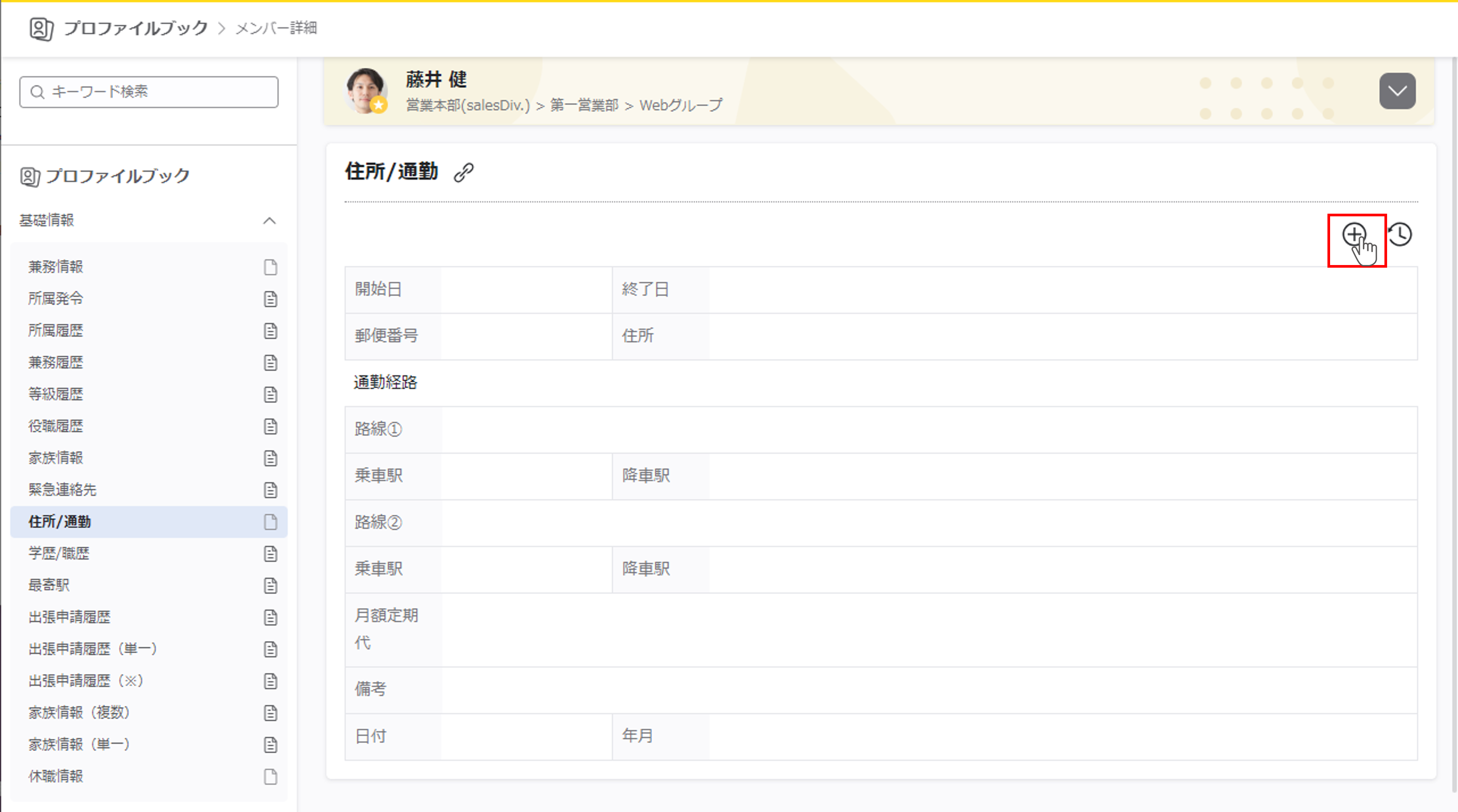The width and height of the screenshot is (1458, 812).
Task: Click the page vertical scrollbar
Action: click(x=1454, y=424)
